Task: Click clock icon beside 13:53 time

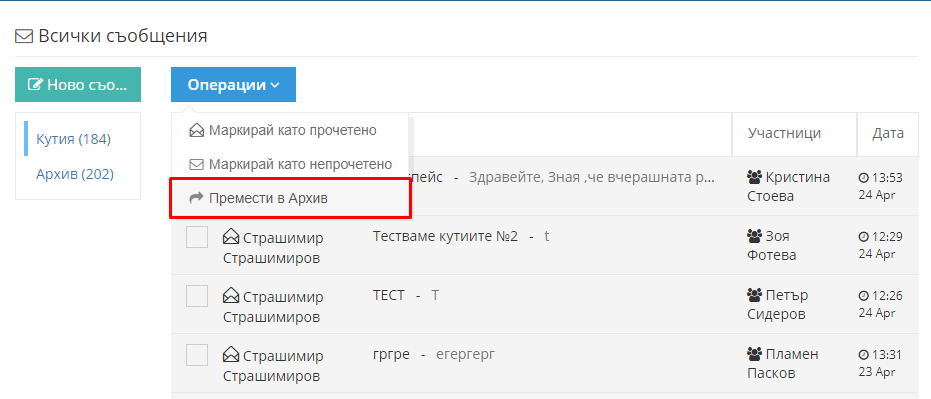Action: coord(863,178)
